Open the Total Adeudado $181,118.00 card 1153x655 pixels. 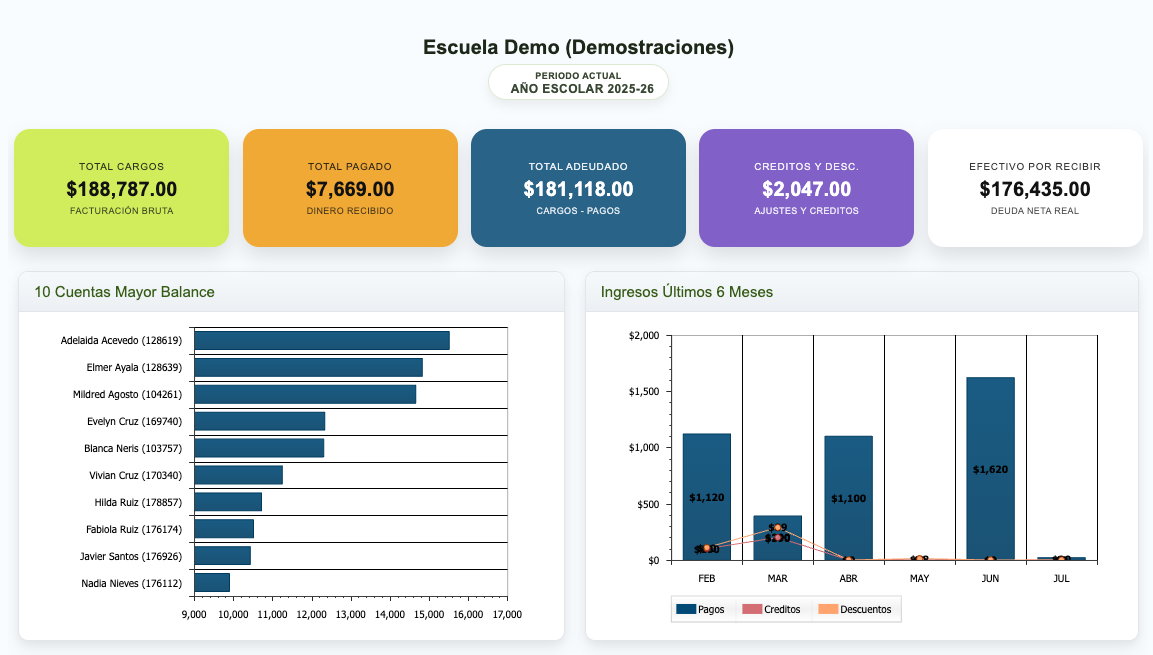coord(578,188)
